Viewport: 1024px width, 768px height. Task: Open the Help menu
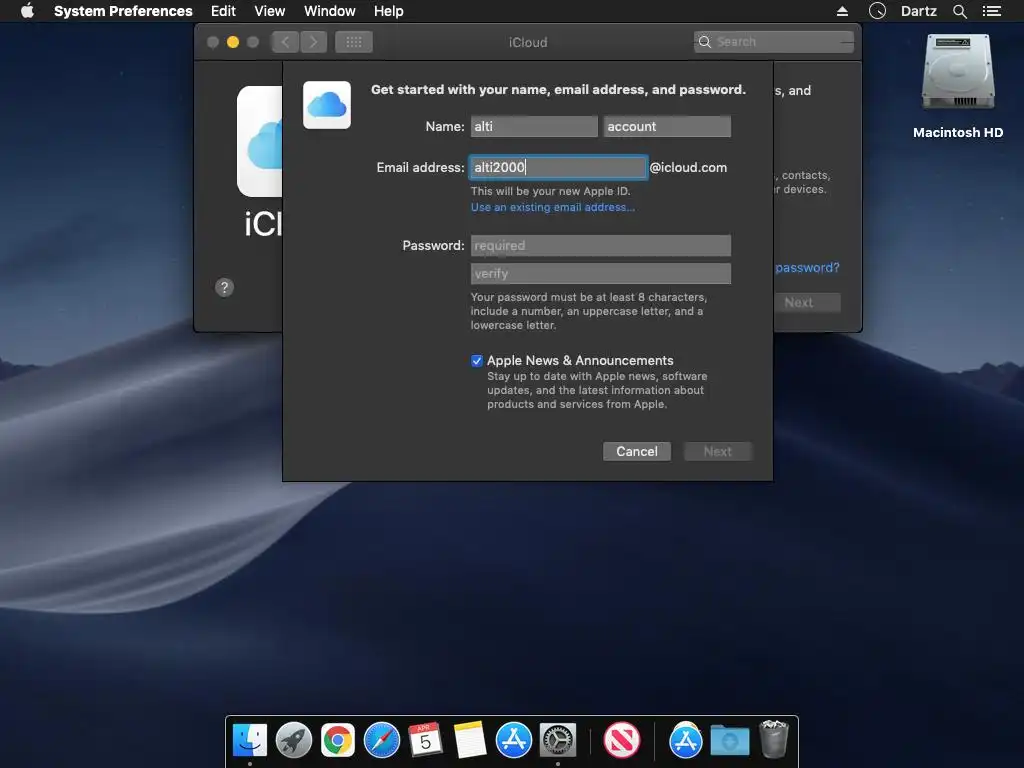click(389, 11)
